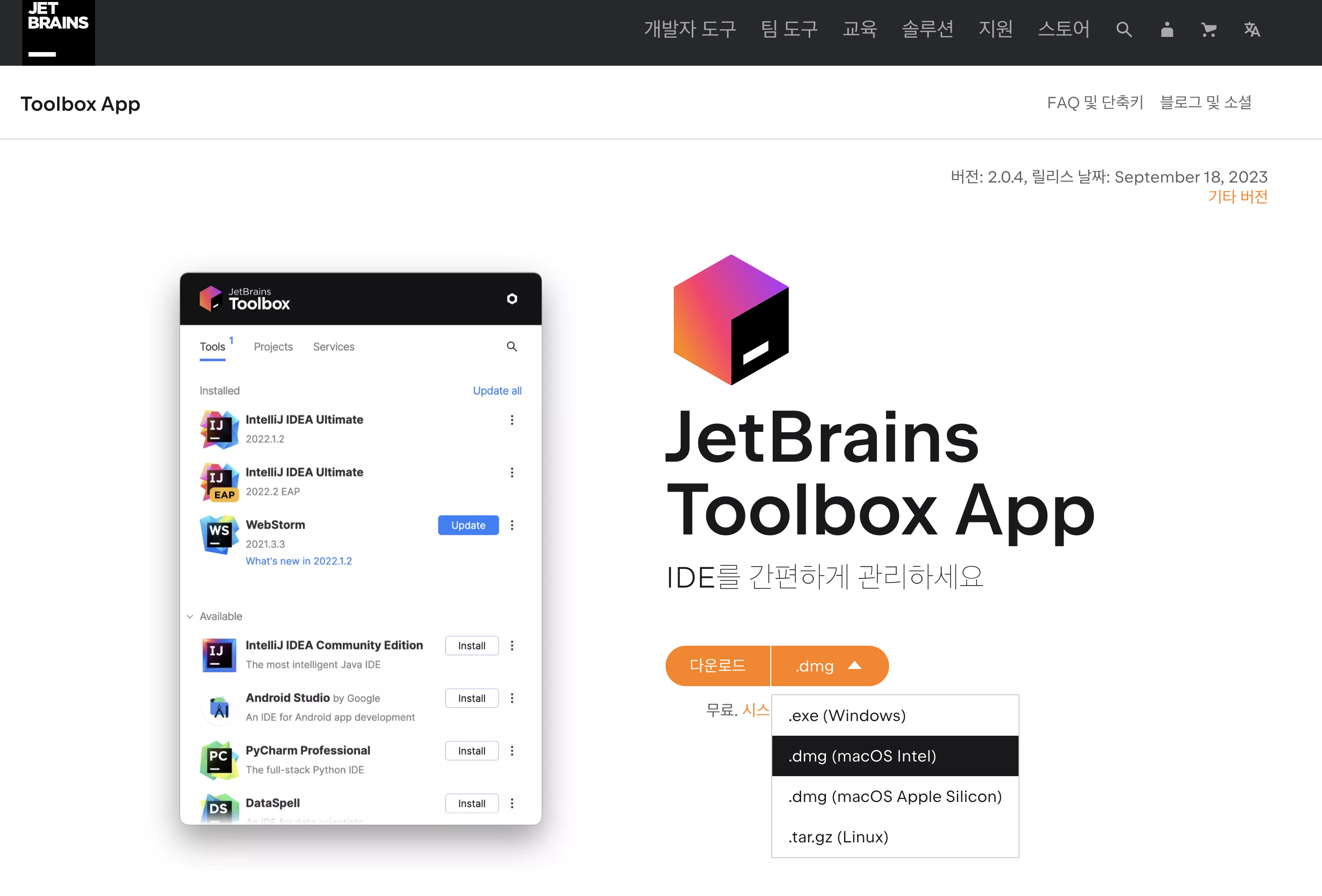Choose .dmg (macOS Apple Silicon) option
Viewport: 1322px width, 896px height.
(894, 796)
